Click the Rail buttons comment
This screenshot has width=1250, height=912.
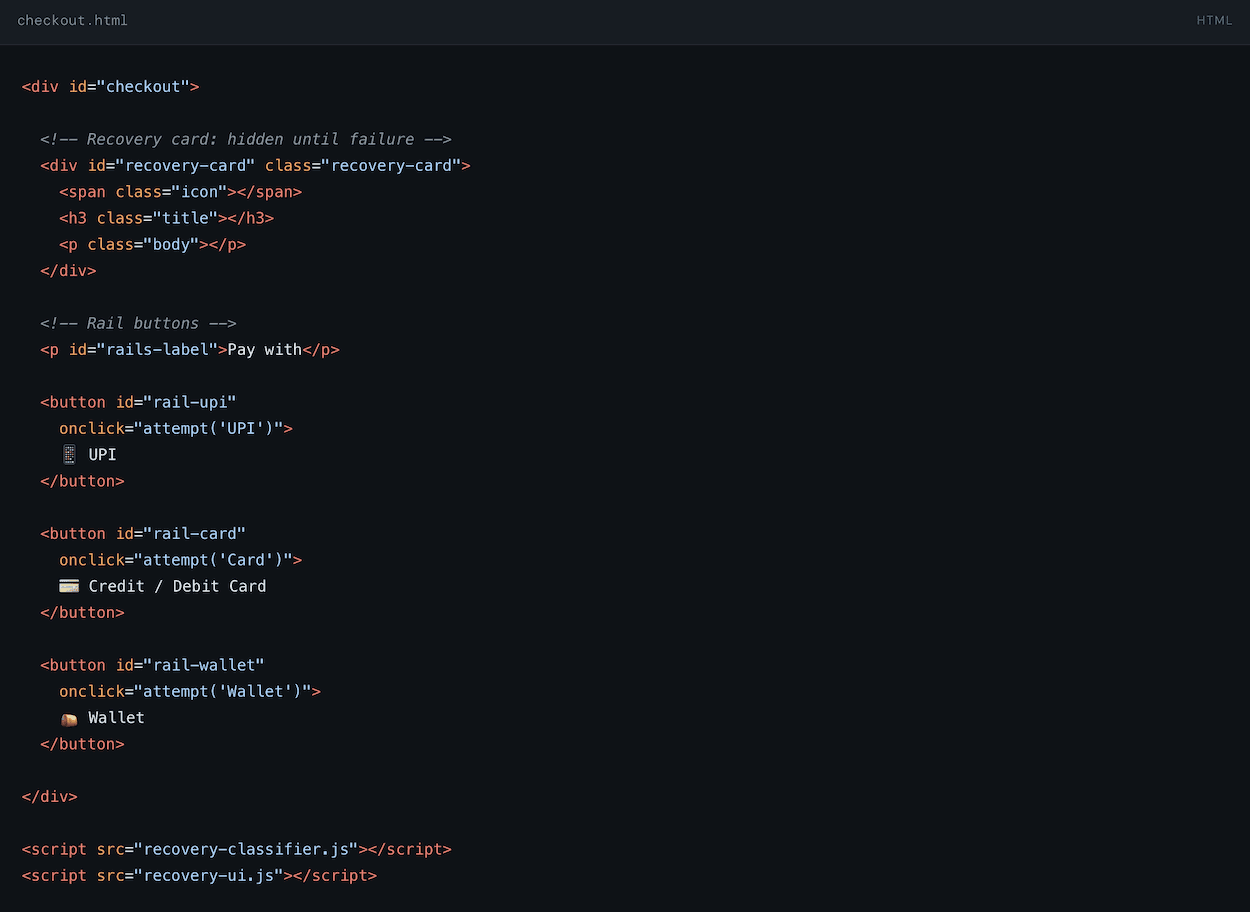point(138,323)
